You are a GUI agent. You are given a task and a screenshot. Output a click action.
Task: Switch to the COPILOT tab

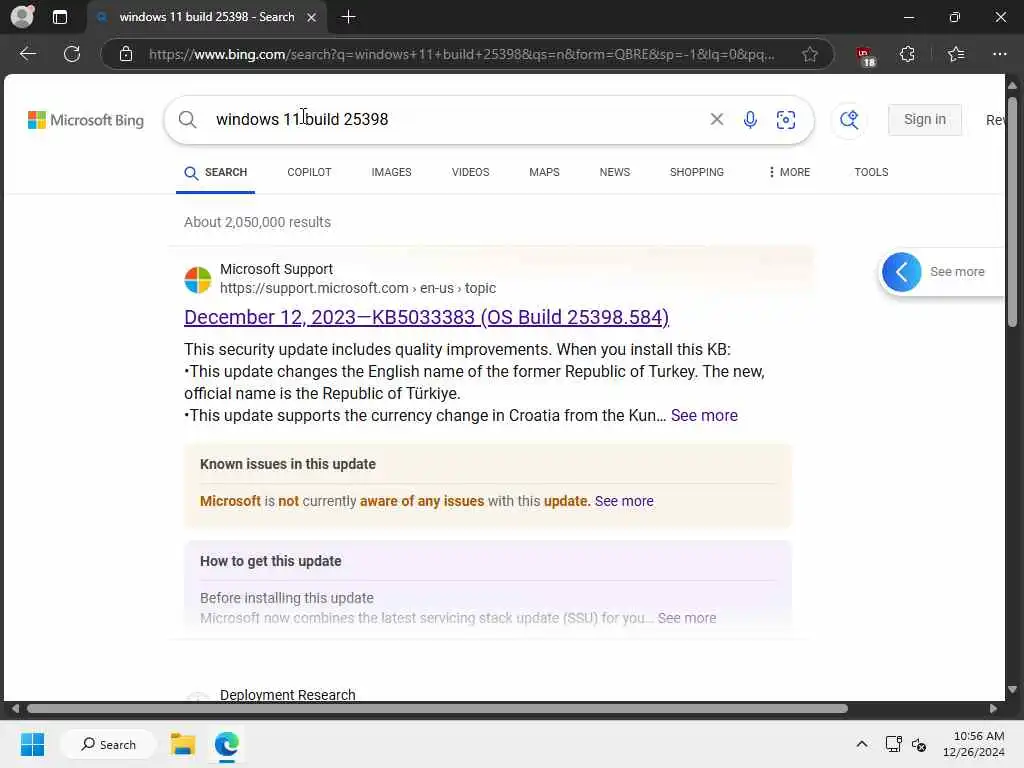click(309, 172)
